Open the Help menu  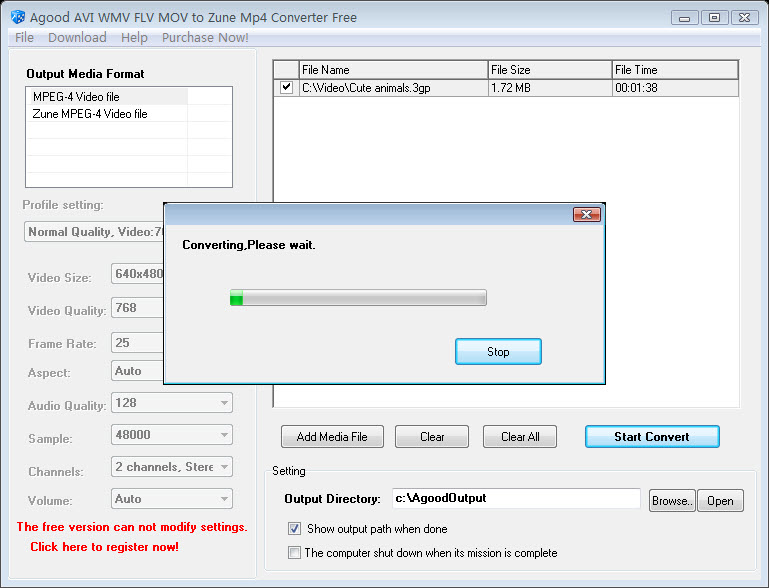point(134,37)
